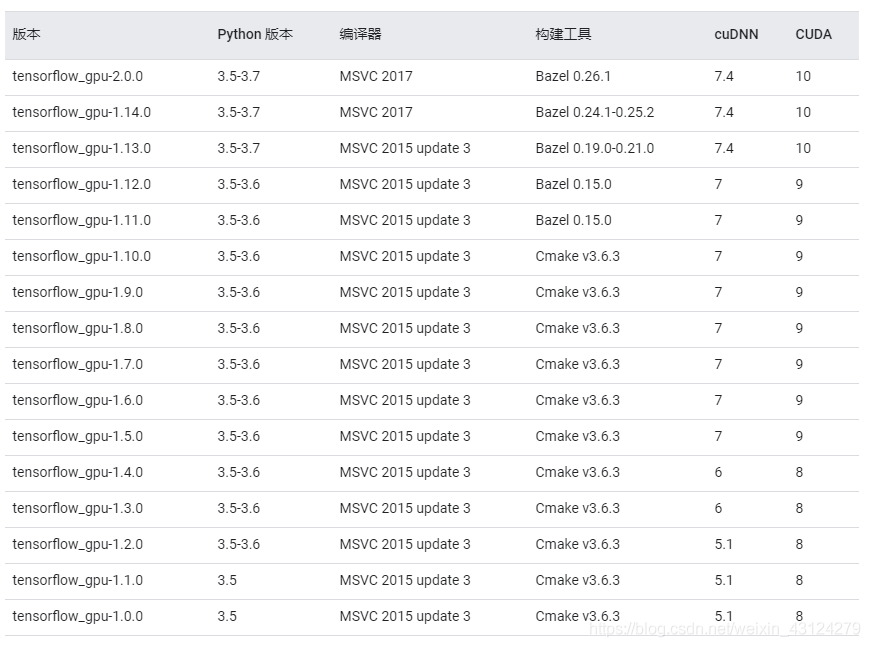
Task: Click Python 3.5-3.7 in tensorflow_gpu-2.0.0 row
Action: pos(239,77)
